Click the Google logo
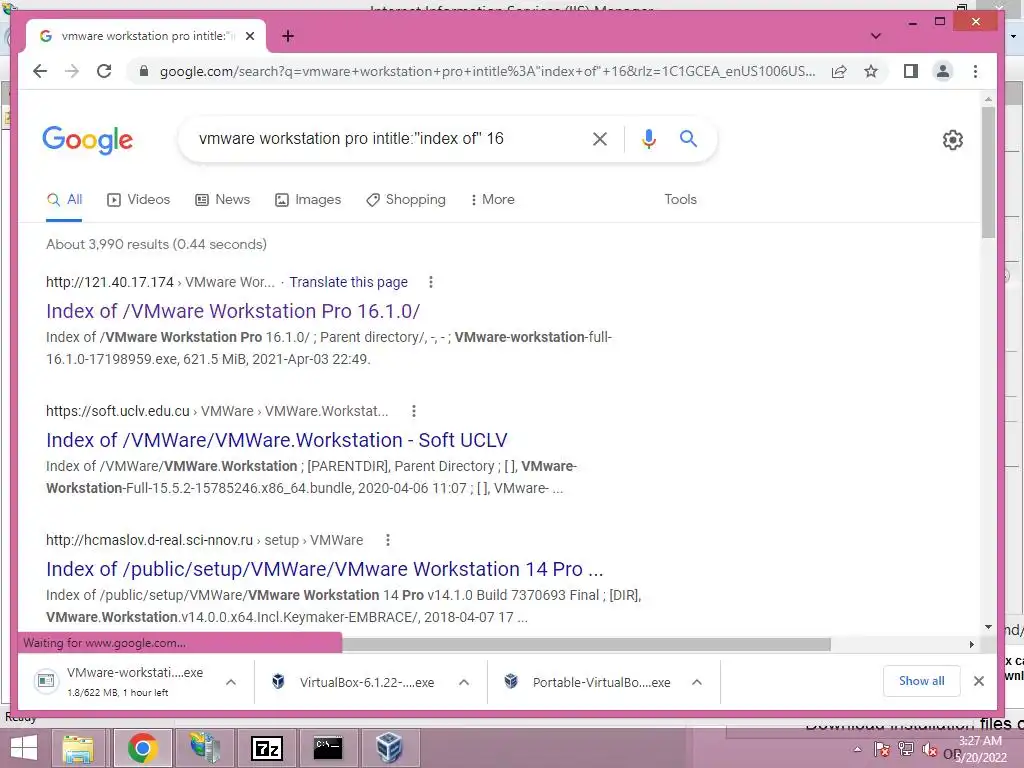The height and width of the screenshot is (768, 1024). (x=88, y=140)
